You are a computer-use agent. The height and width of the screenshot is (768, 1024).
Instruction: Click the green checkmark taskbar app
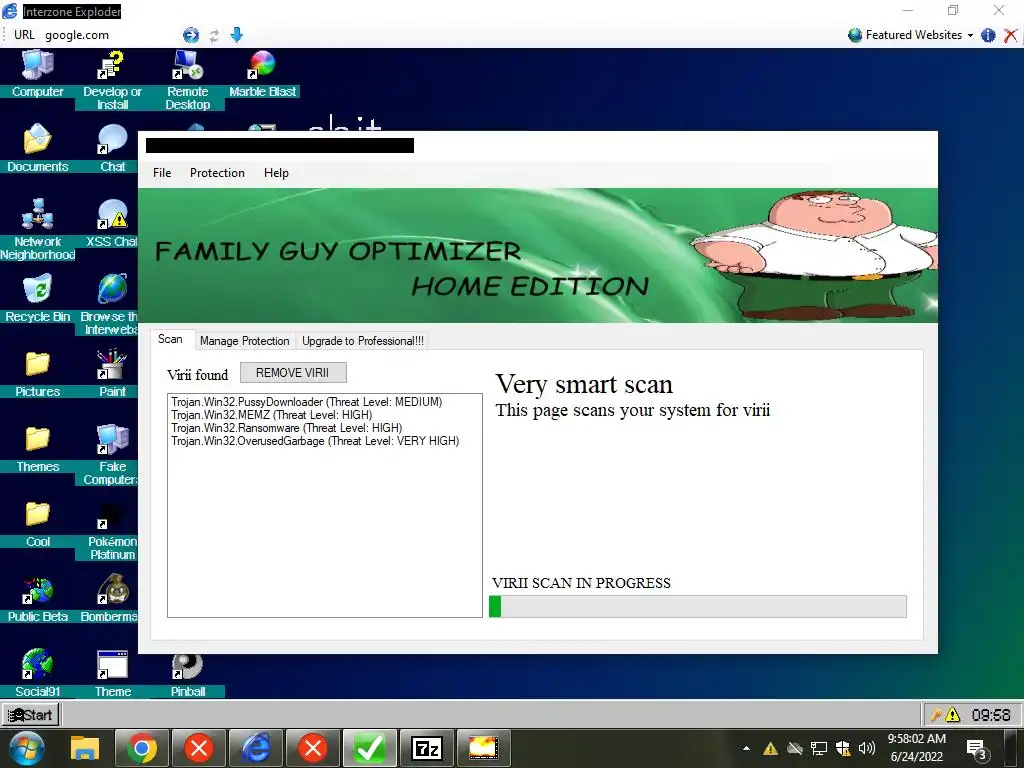coord(370,748)
